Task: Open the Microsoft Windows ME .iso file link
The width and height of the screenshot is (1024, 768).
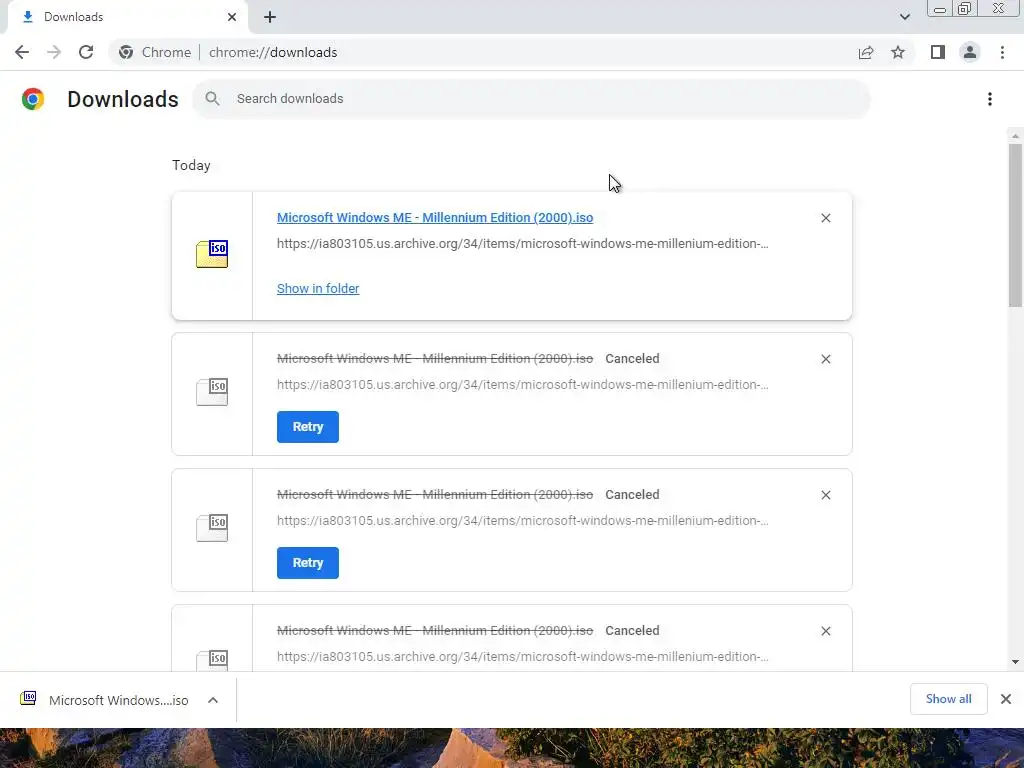Action: [435, 217]
